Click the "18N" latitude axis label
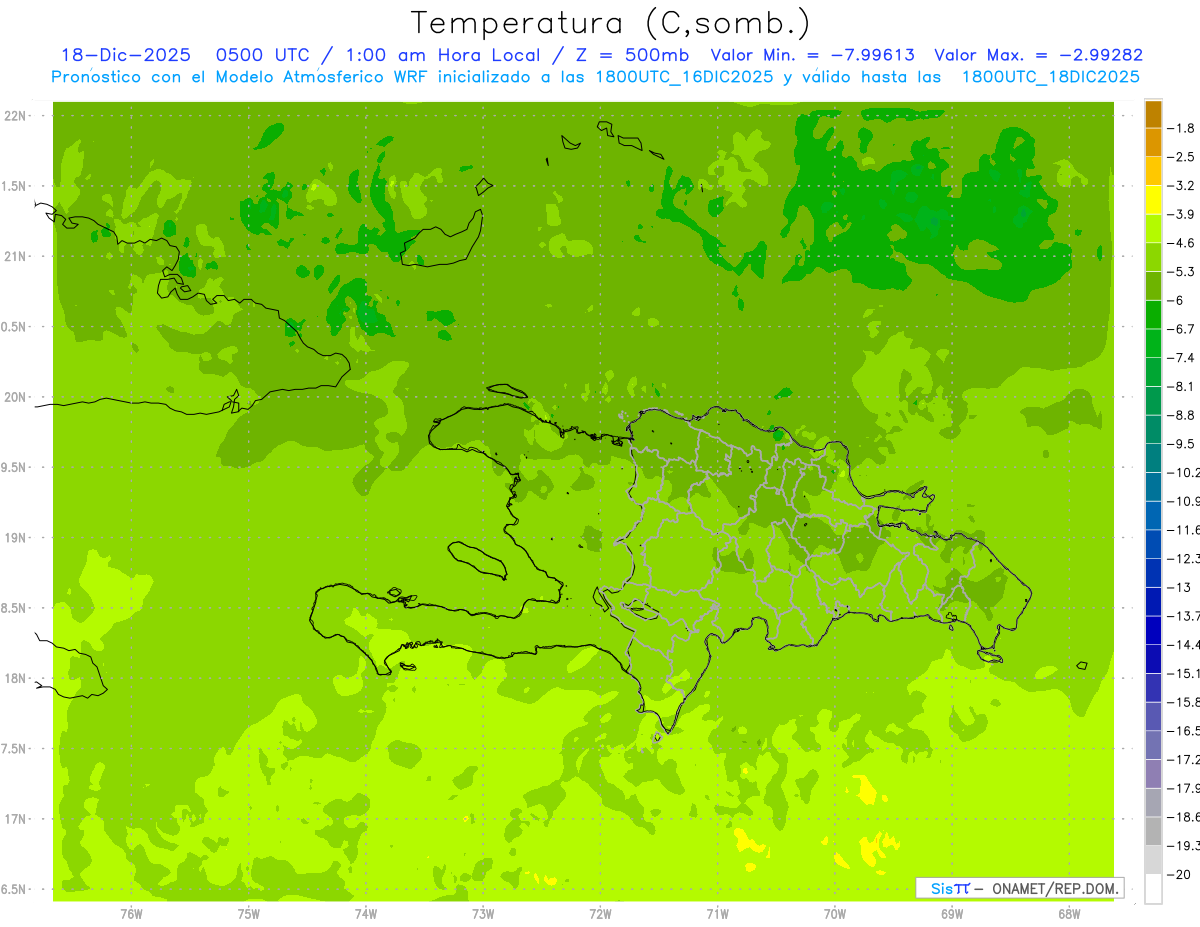This screenshot has height=927, width=1200. pyautogui.click(x=13, y=678)
